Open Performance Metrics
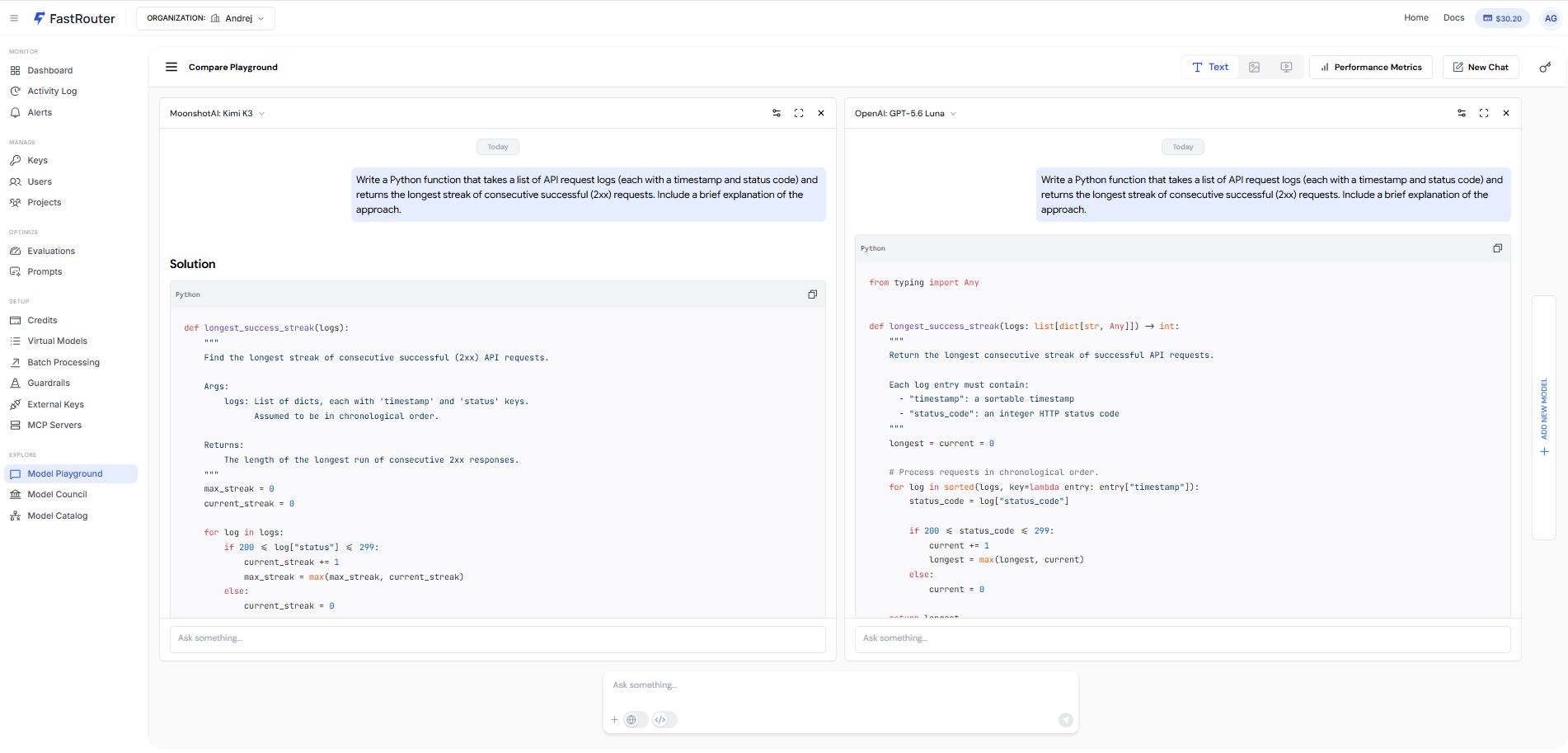 click(1371, 67)
